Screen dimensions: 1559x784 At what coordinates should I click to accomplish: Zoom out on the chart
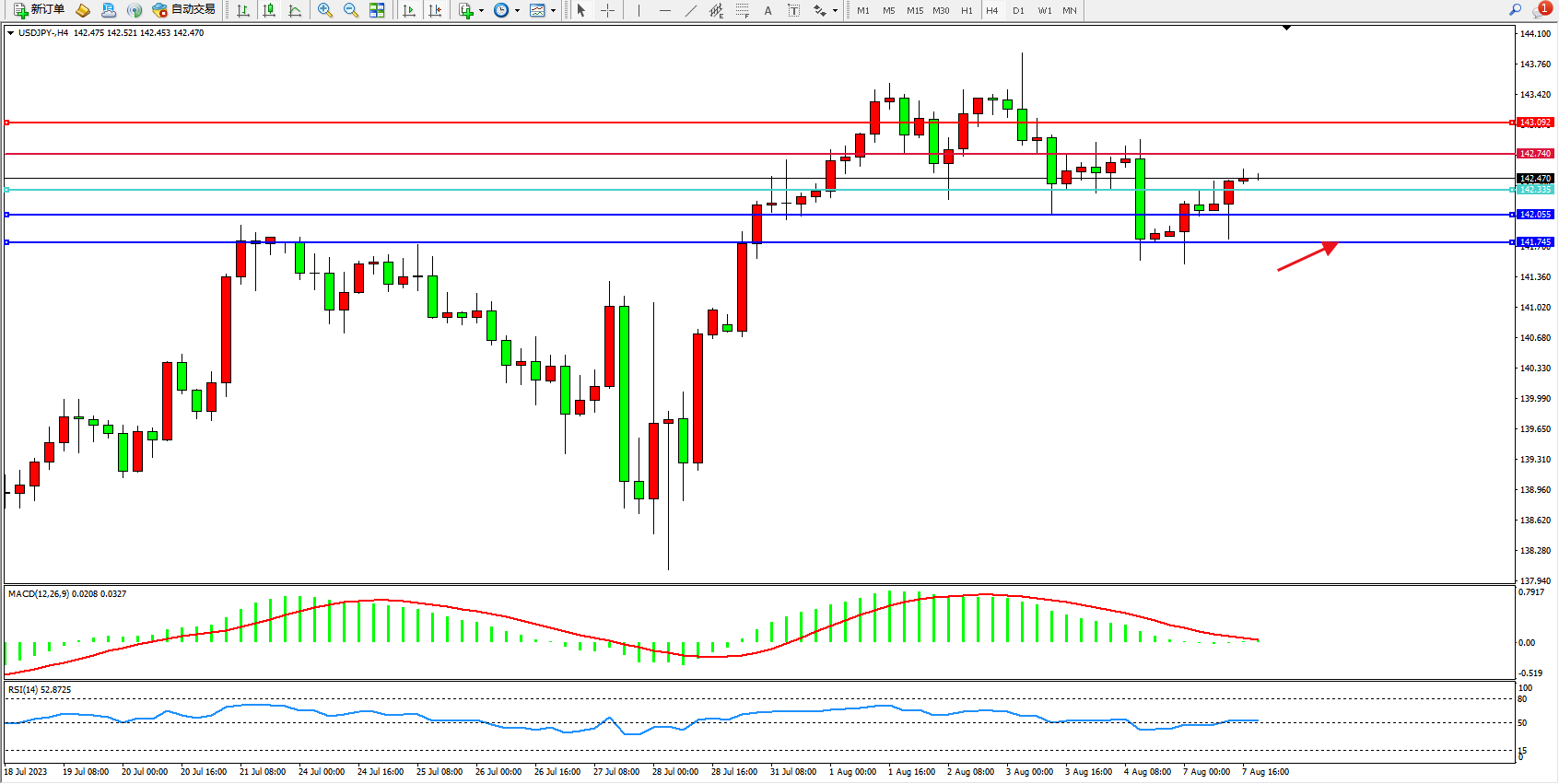pos(350,10)
